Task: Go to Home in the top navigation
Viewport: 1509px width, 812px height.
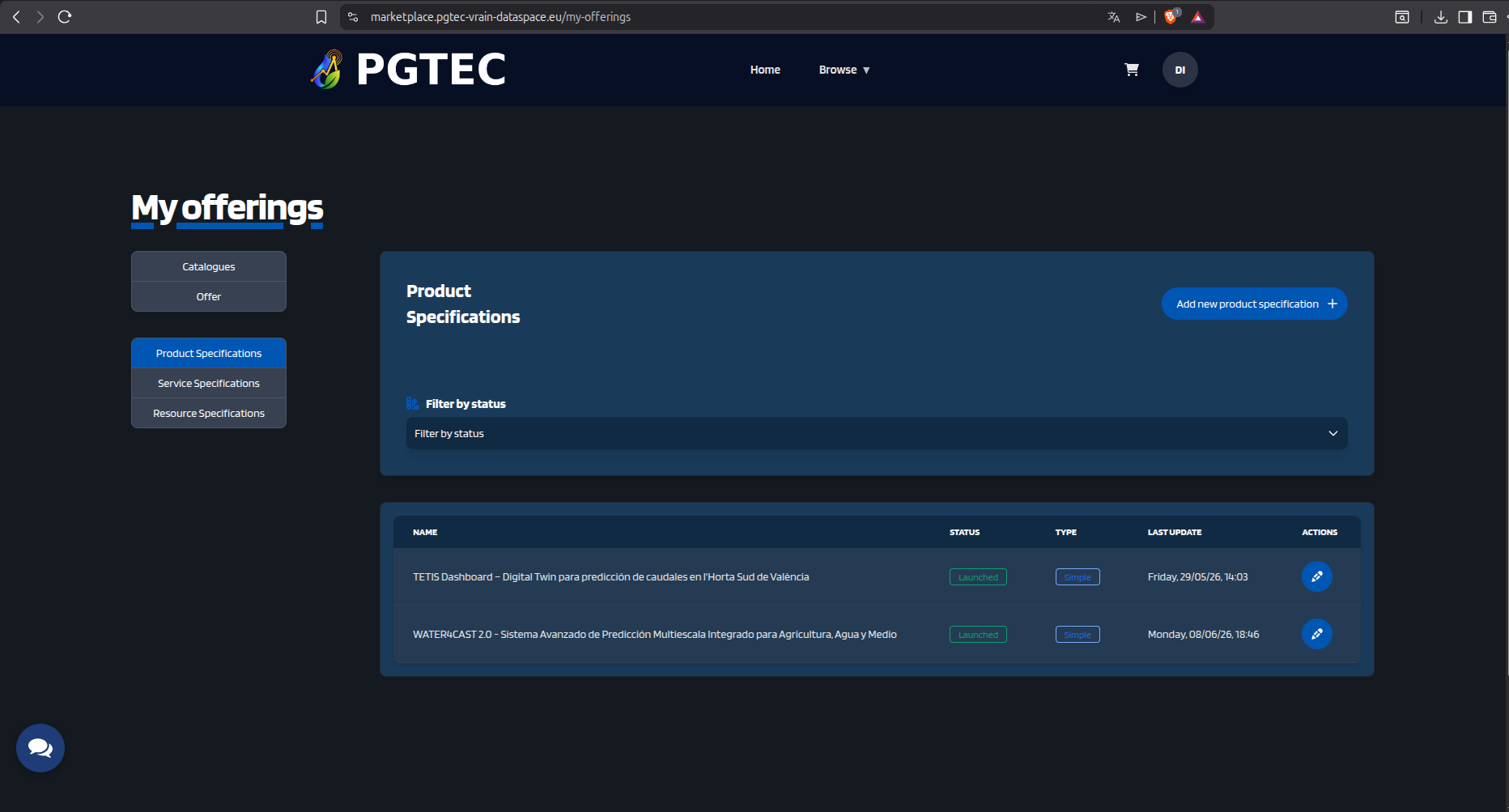Action: [765, 70]
